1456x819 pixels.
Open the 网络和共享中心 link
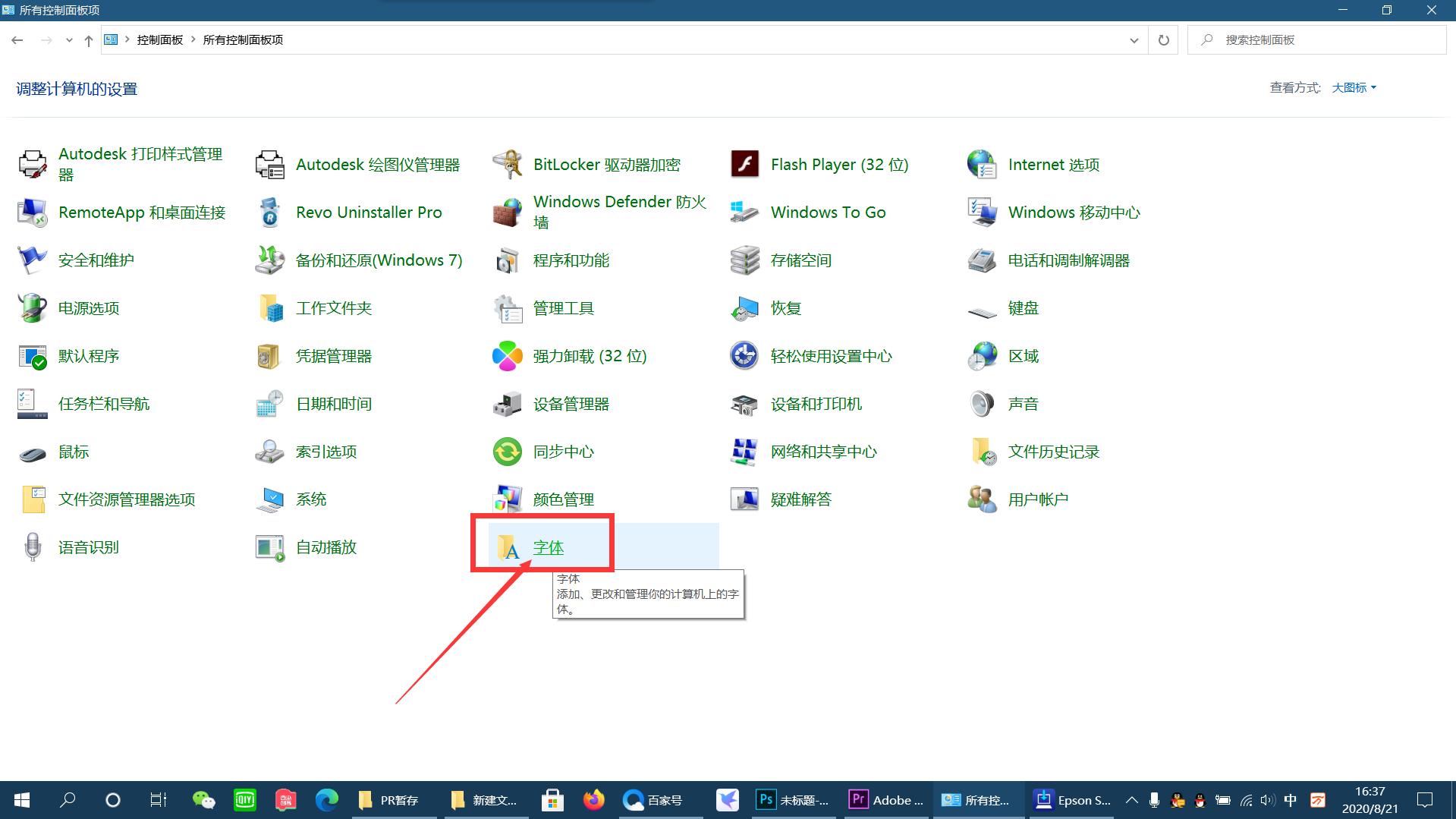[x=823, y=452]
